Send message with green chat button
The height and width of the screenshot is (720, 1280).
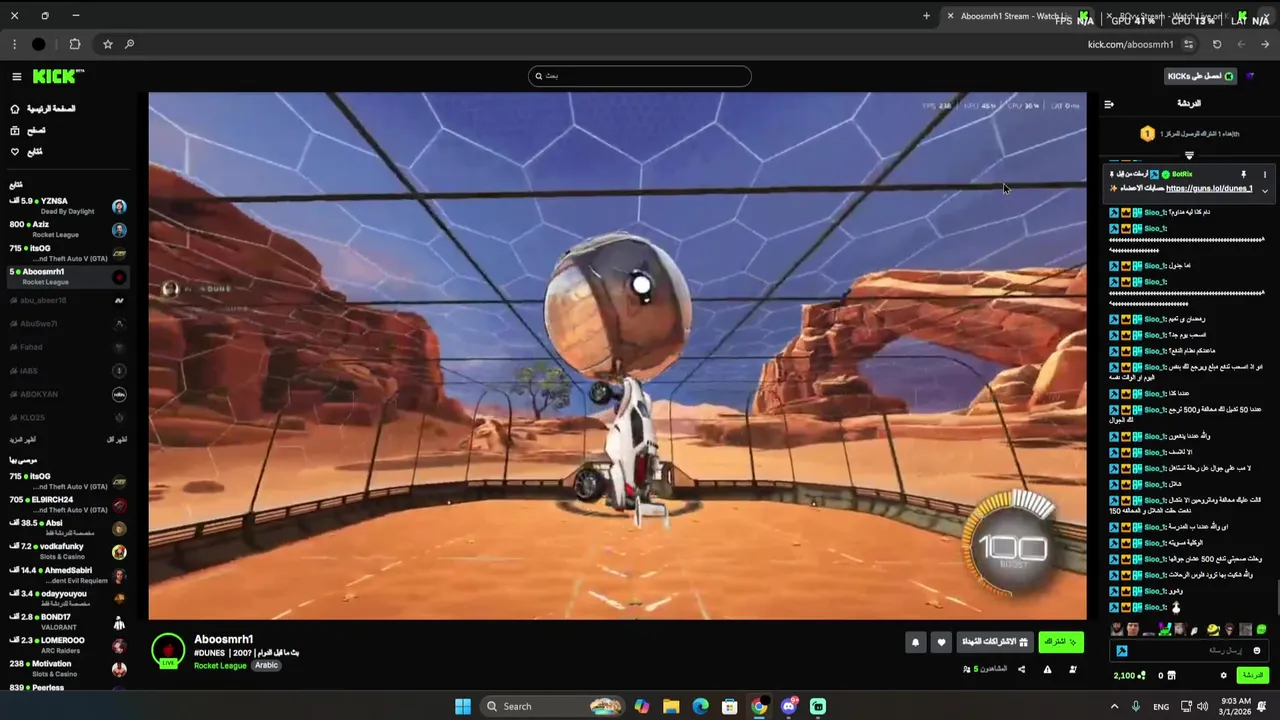(1253, 675)
